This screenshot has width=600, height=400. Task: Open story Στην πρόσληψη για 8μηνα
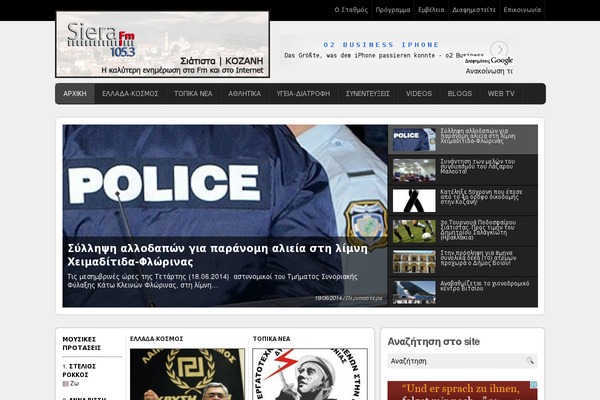[478, 258]
